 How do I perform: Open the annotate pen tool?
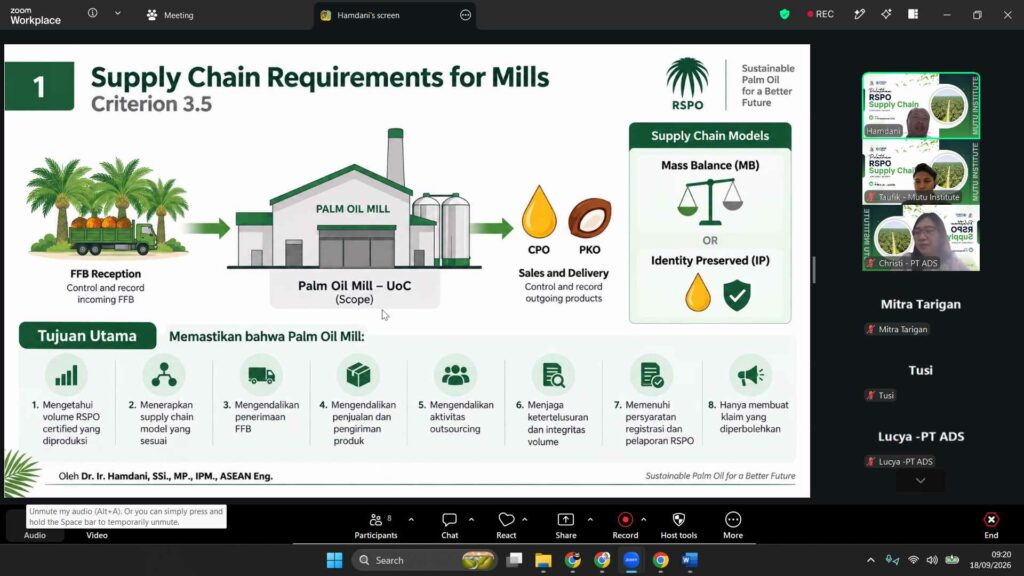859,14
